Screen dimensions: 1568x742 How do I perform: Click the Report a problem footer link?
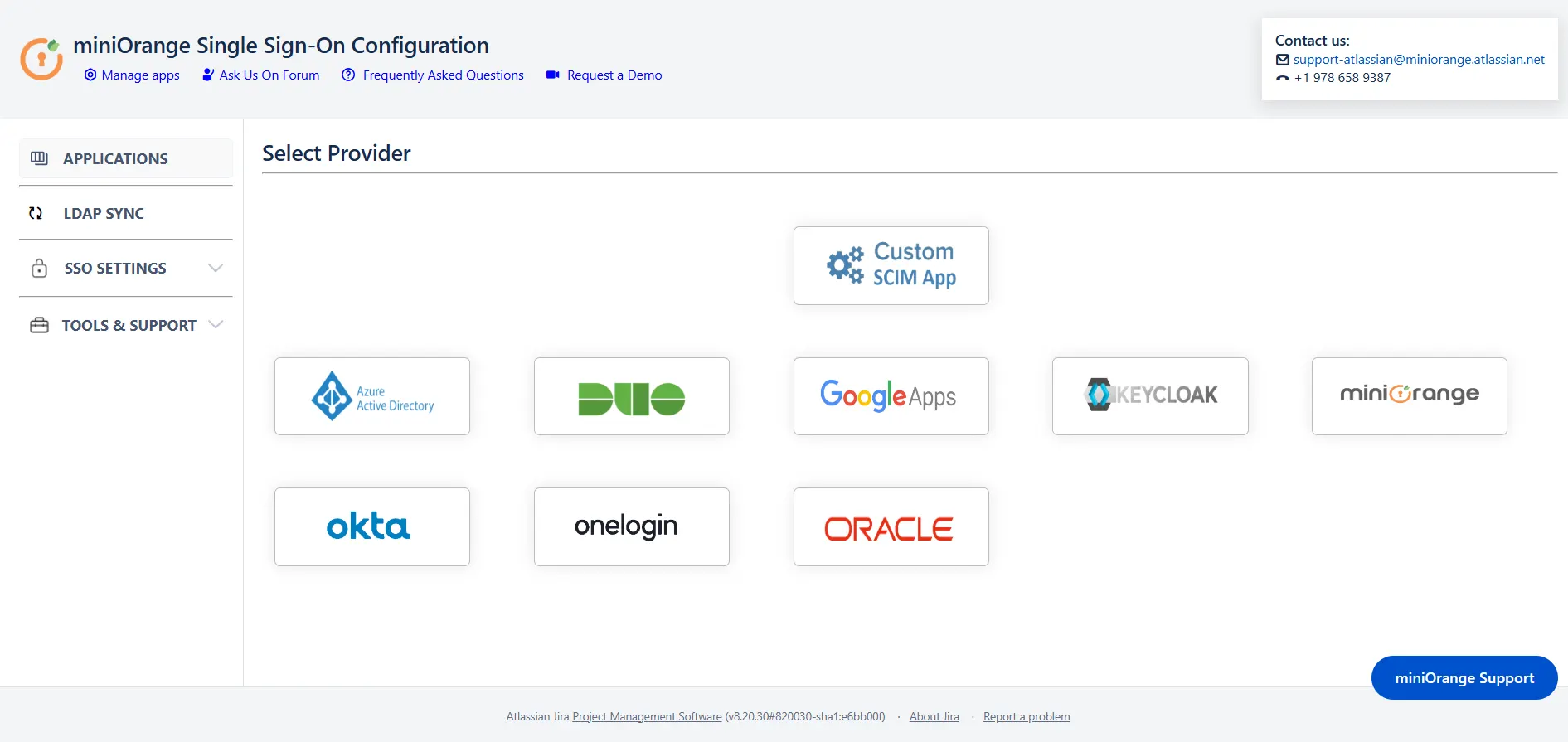point(1027,717)
